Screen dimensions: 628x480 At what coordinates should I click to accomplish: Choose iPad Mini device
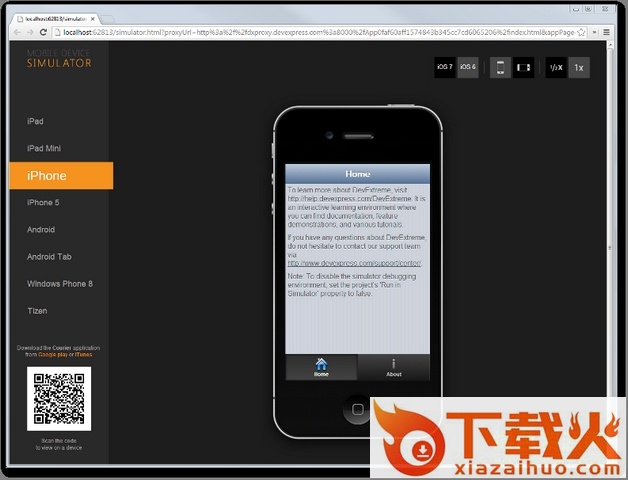point(44,148)
